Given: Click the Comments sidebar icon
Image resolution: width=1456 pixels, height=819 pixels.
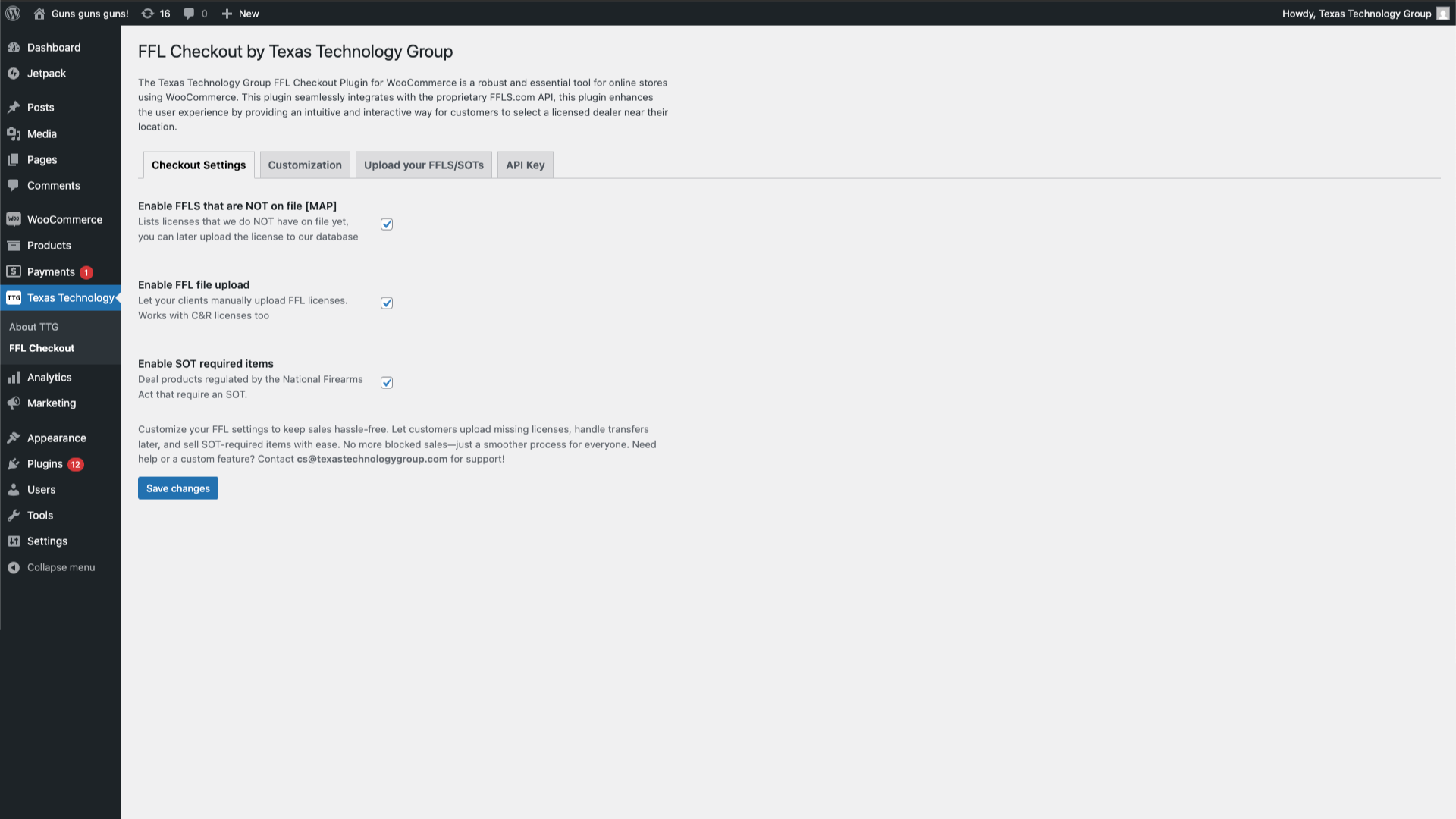Looking at the screenshot, I should click(14, 185).
